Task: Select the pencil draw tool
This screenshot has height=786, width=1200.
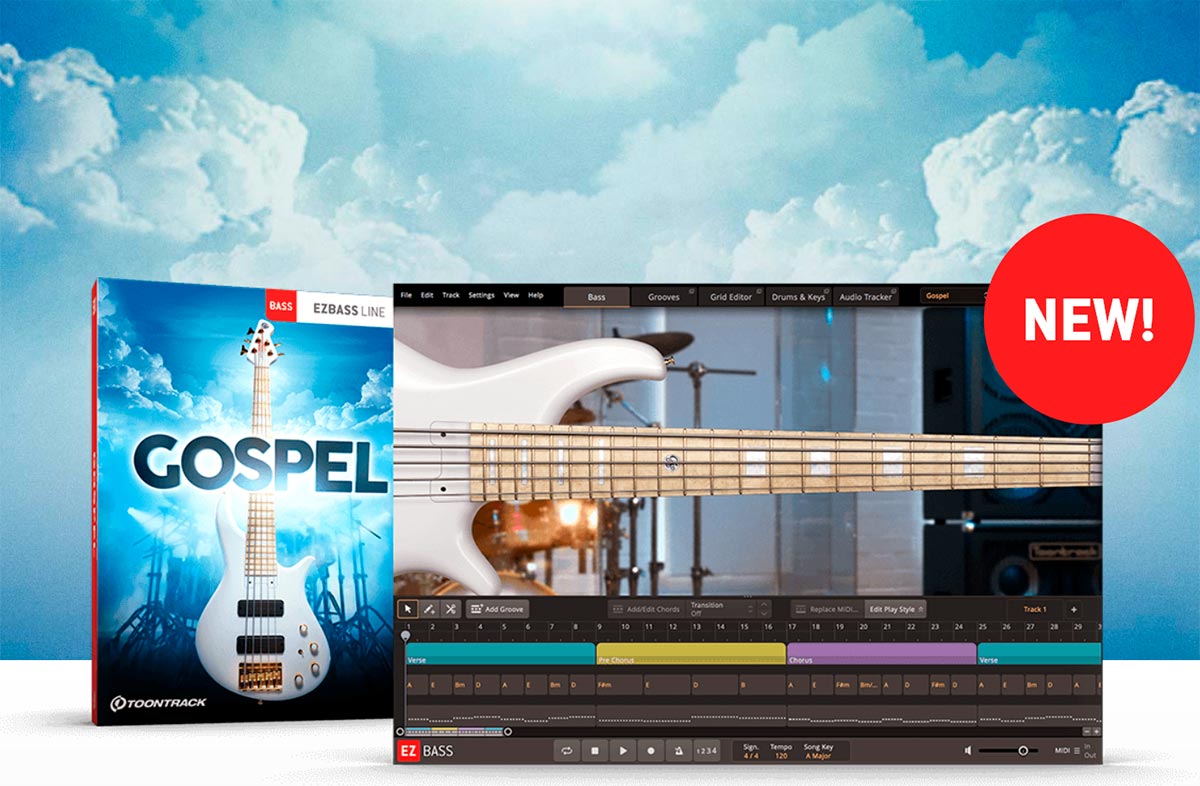Action: [429, 608]
